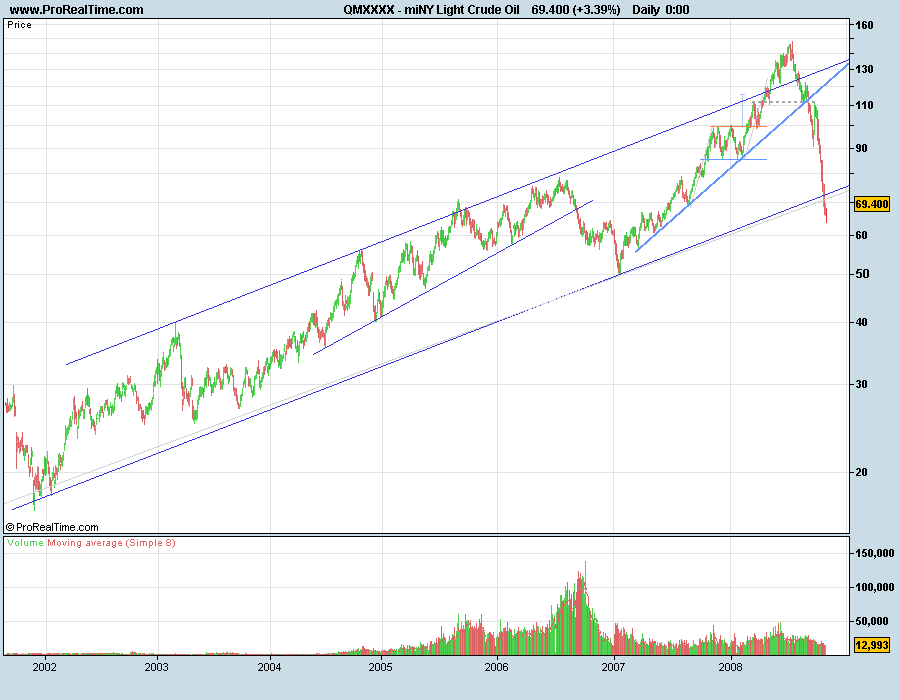Click the yellow 69.400 current price tag
The image size is (900, 700).
pos(871,204)
